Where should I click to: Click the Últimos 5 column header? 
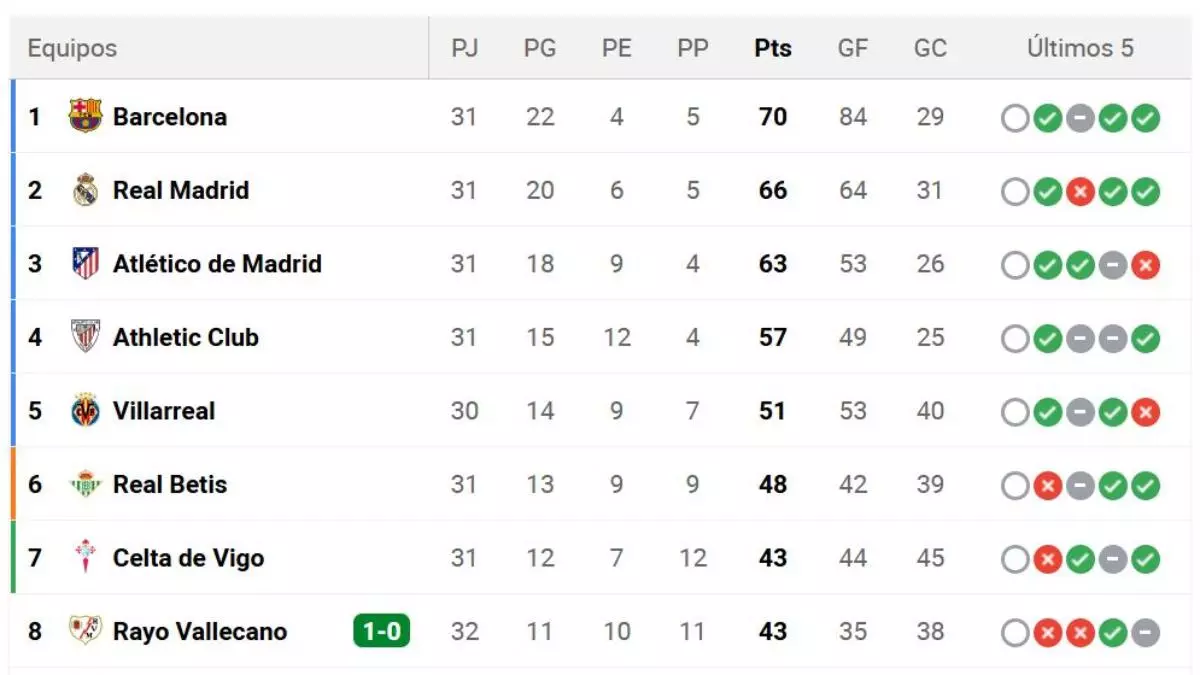click(x=1079, y=47)
